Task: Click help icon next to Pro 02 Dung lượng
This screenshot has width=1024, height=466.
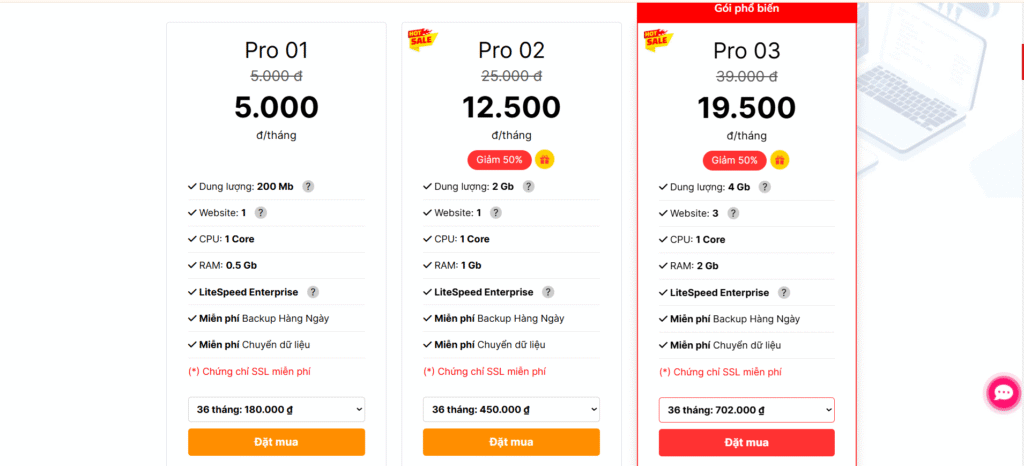Action: [528, 186]
